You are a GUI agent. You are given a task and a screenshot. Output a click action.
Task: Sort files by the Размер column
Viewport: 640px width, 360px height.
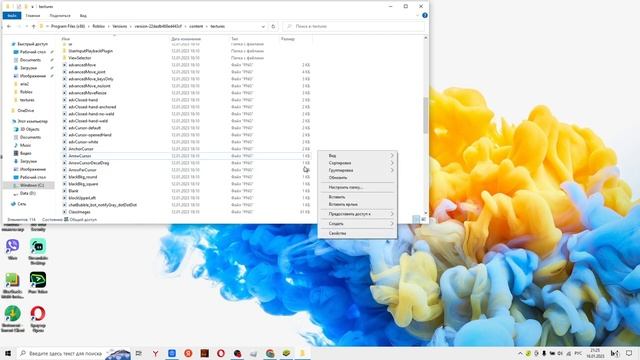[x=288, y=39]
